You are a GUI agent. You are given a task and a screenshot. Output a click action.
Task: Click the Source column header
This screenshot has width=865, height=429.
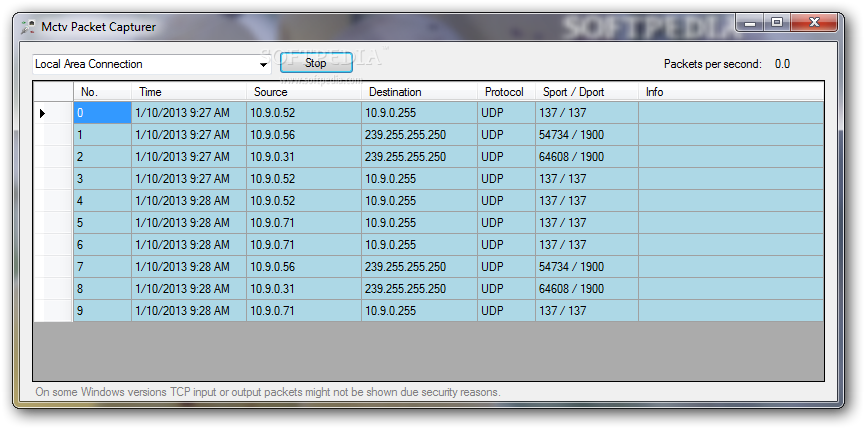point(304,92)
